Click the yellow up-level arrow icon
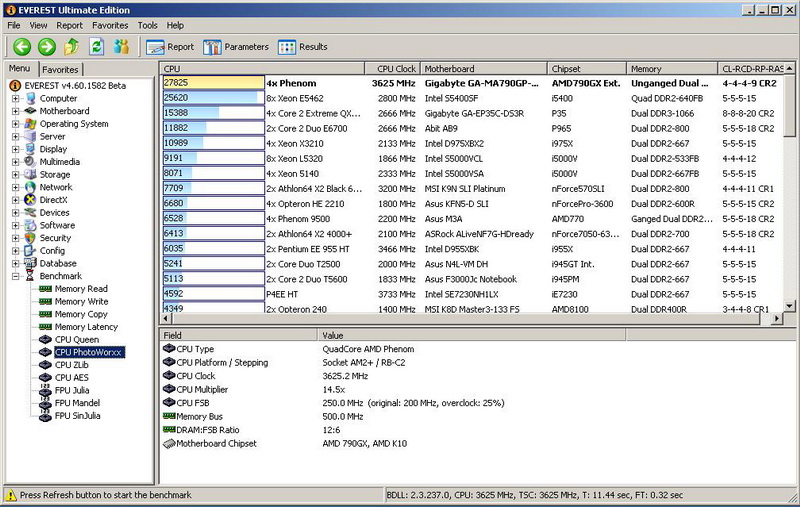Image resolution: width=800 pixels, height=507 pixels. coord(71,47)
